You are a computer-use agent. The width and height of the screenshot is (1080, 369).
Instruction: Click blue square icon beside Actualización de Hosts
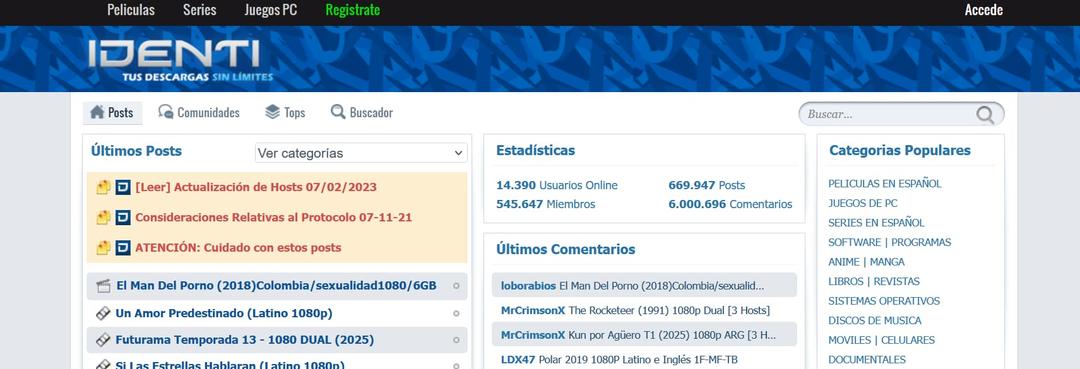coord(123,187)
